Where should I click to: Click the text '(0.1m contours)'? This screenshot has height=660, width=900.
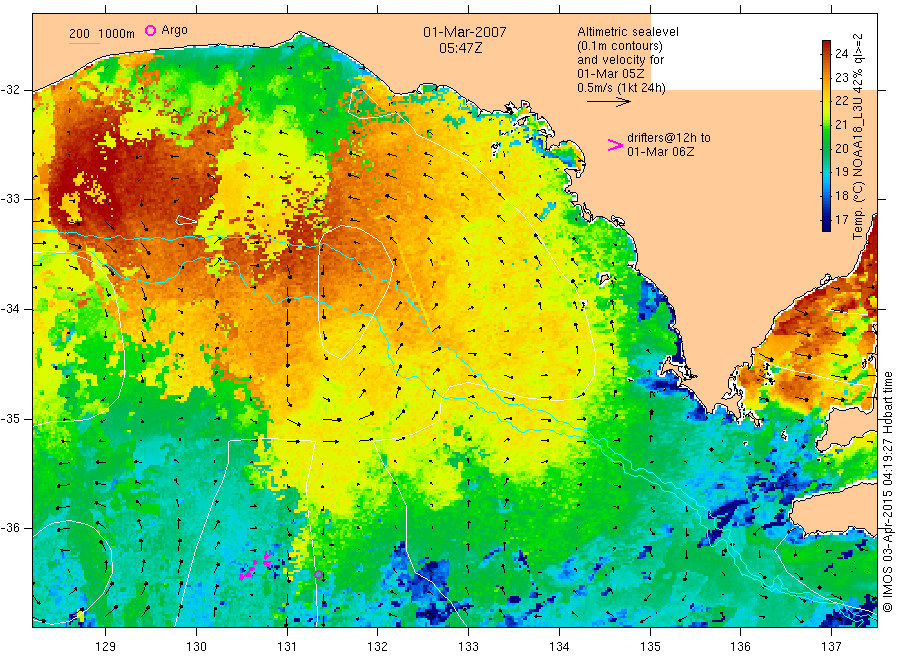coord(620,46)
